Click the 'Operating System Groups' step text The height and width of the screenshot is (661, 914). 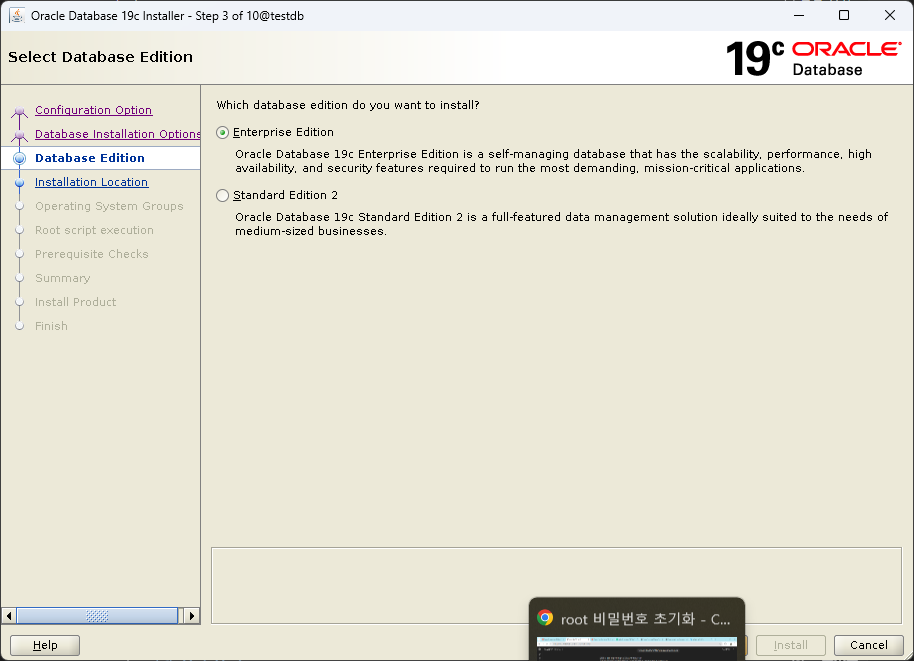pos(109,206)
